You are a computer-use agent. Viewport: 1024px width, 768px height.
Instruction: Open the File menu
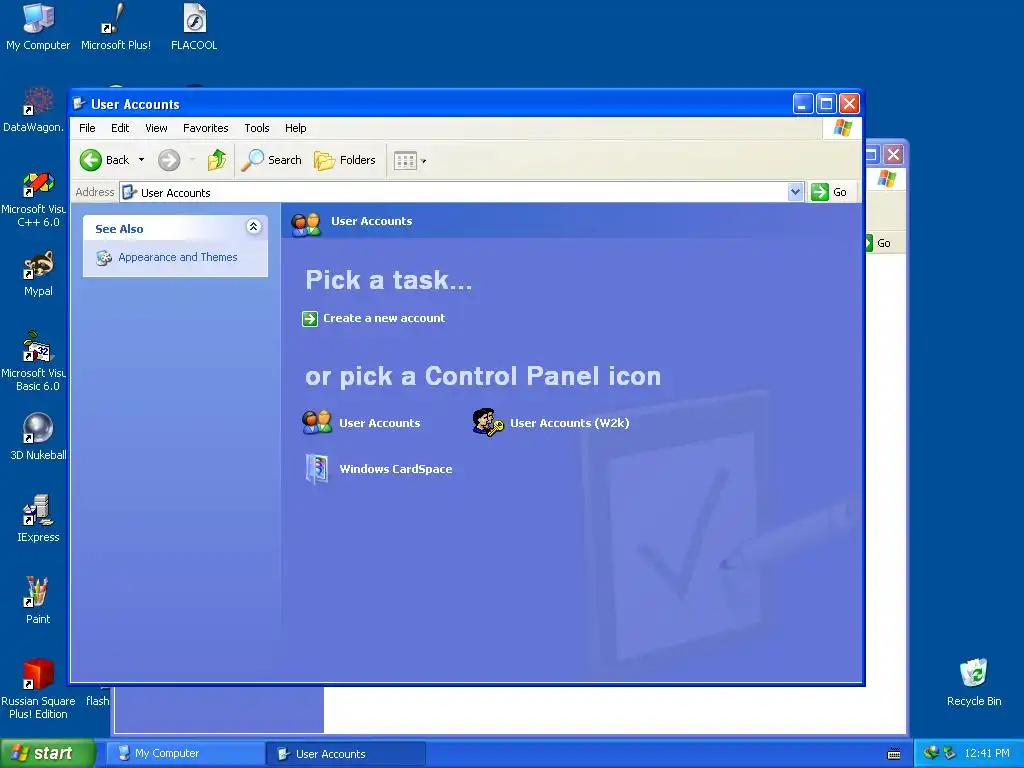coord(87,128)
